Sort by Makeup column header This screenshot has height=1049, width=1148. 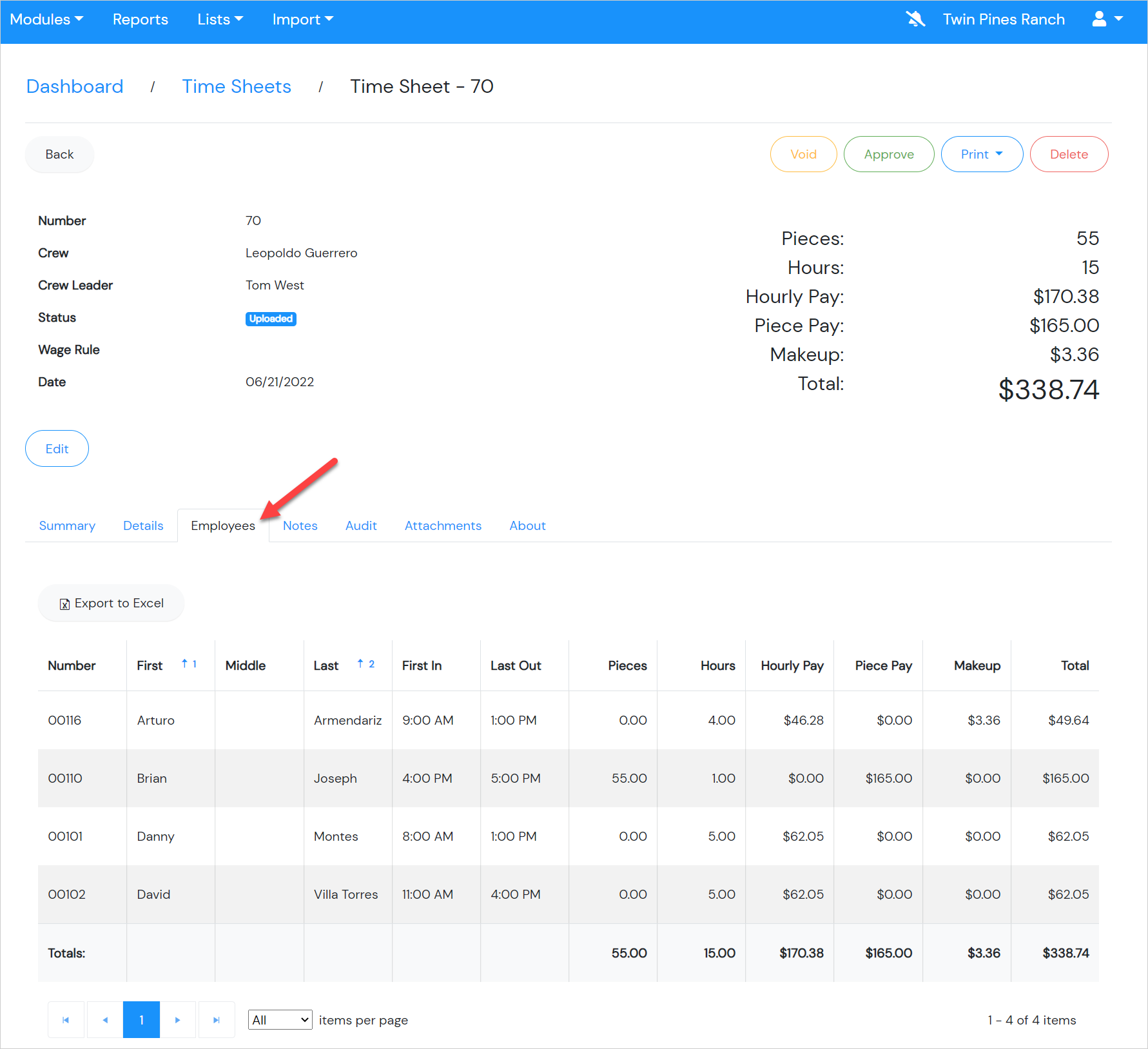click(x=977, y=665)
